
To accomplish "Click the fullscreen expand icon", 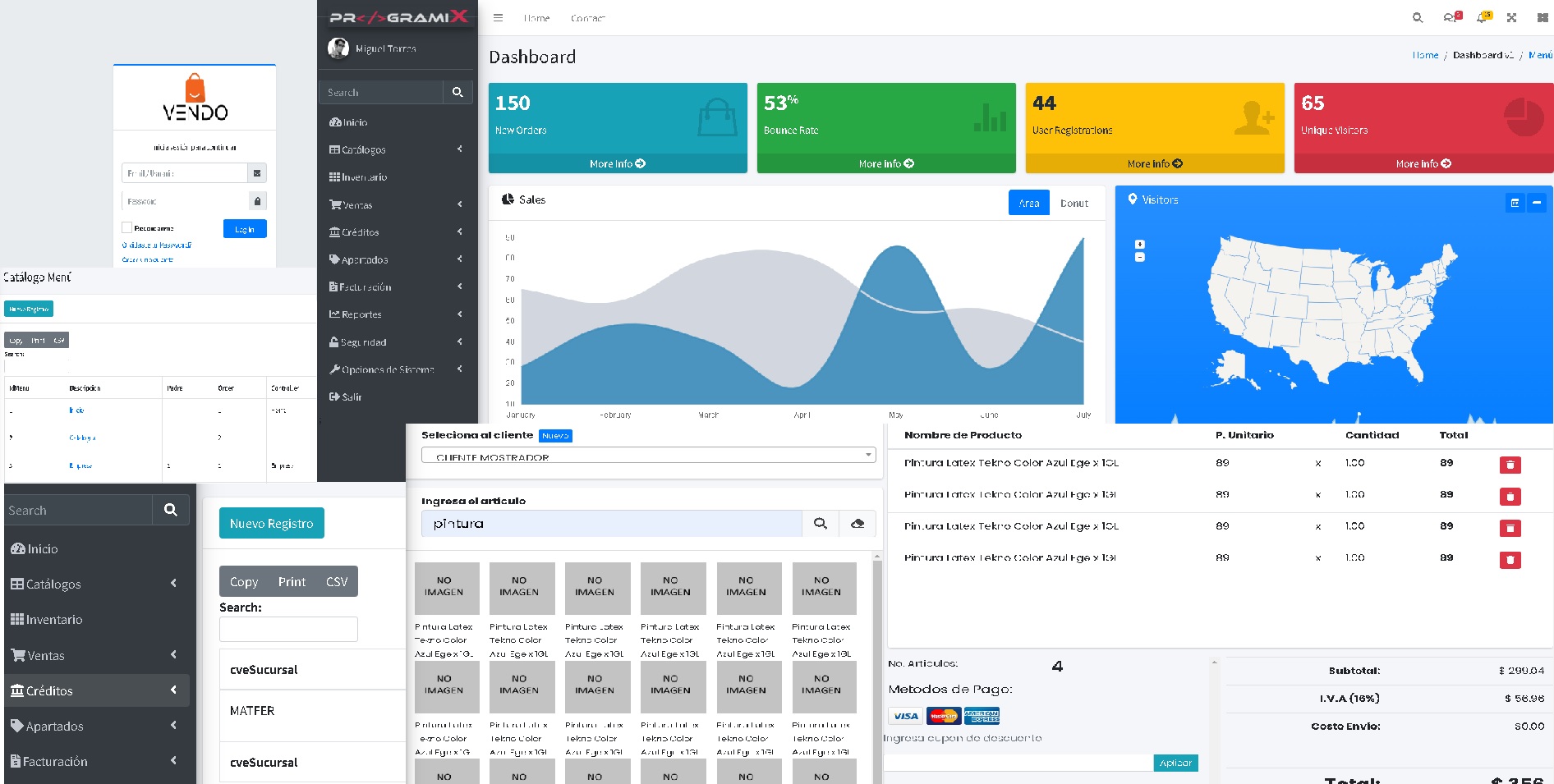I will click(1511, 17).
